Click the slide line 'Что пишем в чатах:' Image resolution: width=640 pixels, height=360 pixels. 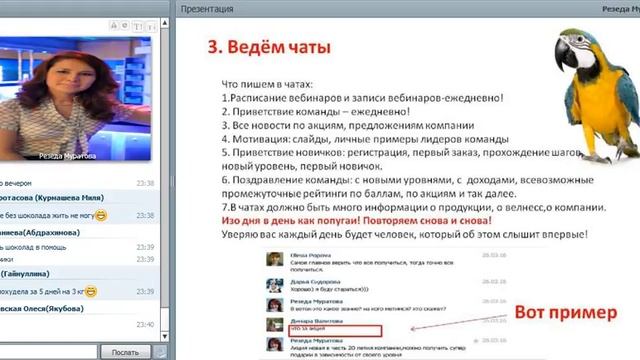pos(267,84)
